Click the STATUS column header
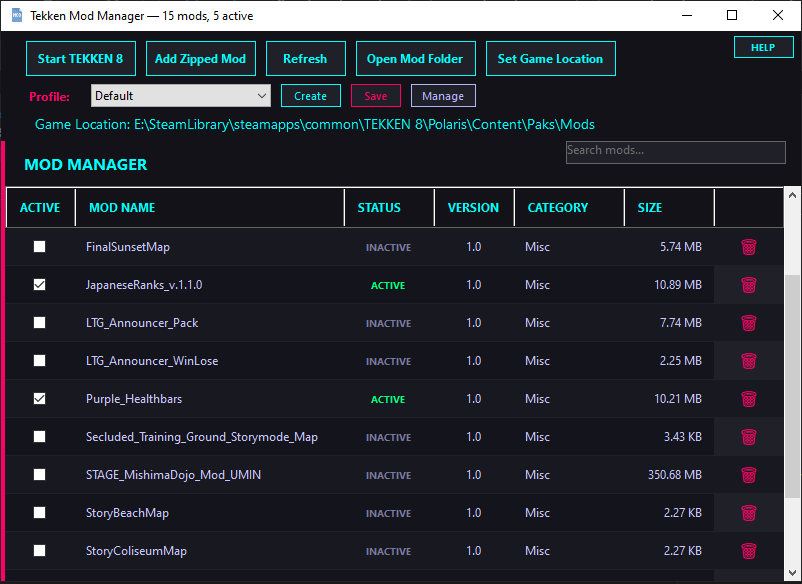The image size is (802, 584). [389, 208]
